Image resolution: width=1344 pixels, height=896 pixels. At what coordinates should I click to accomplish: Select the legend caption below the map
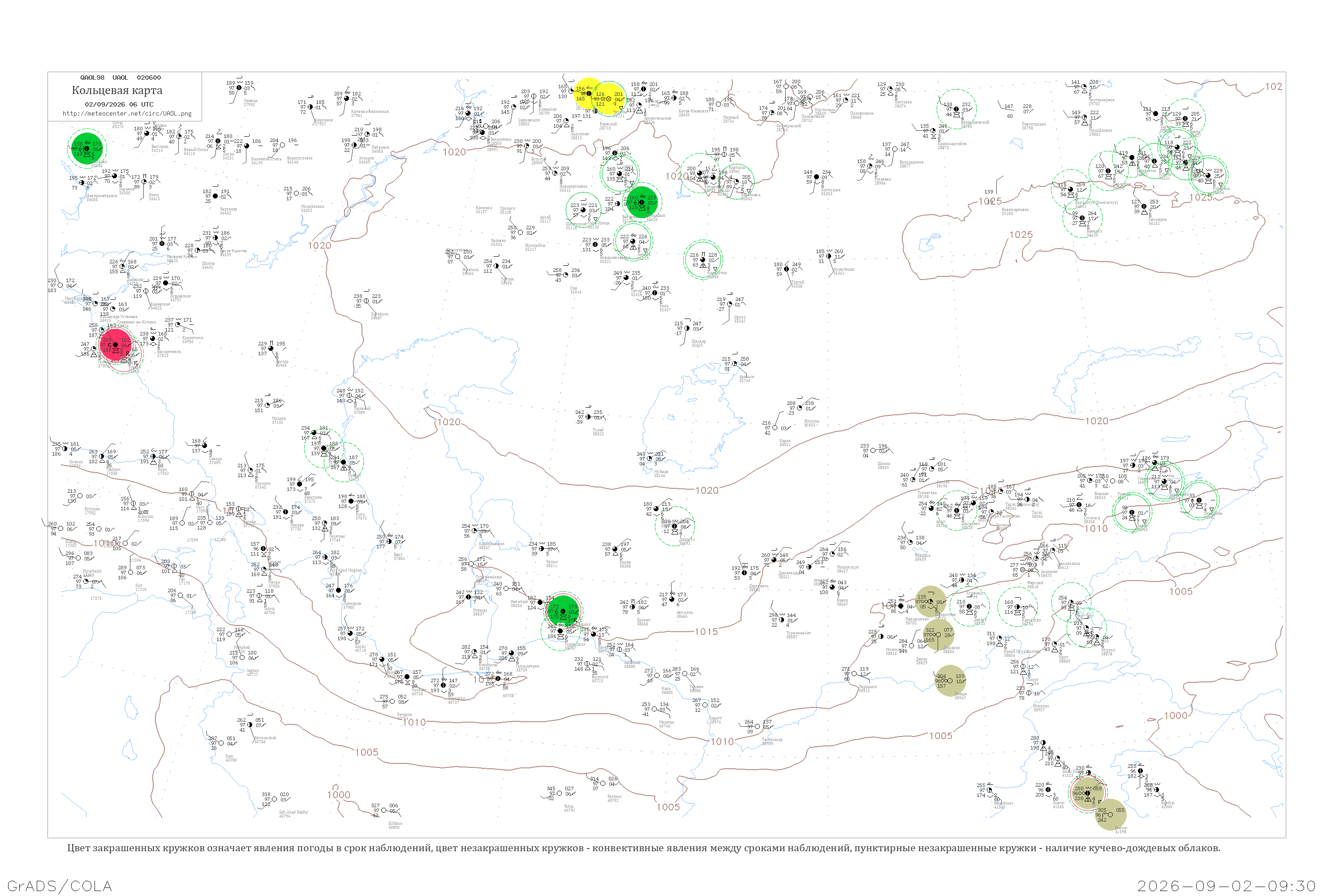click(x=643, y=848)
